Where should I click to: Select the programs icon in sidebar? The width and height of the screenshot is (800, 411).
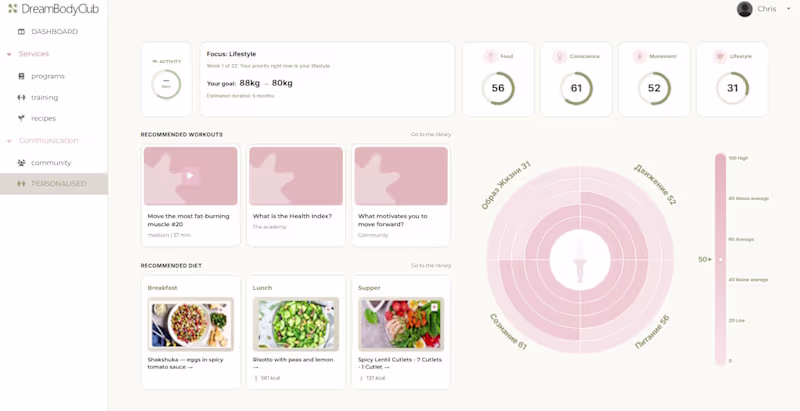coord(21,76)
